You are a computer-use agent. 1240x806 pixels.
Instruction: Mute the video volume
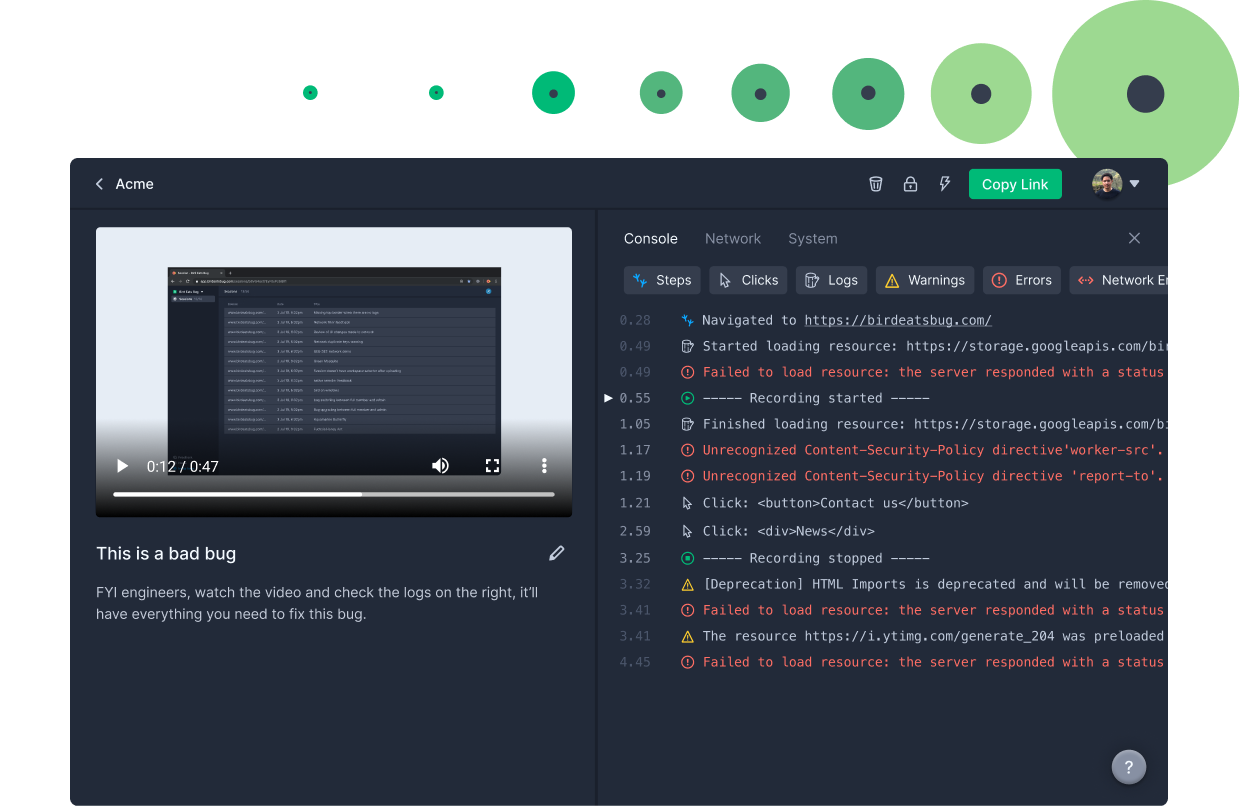coord(440,465)
